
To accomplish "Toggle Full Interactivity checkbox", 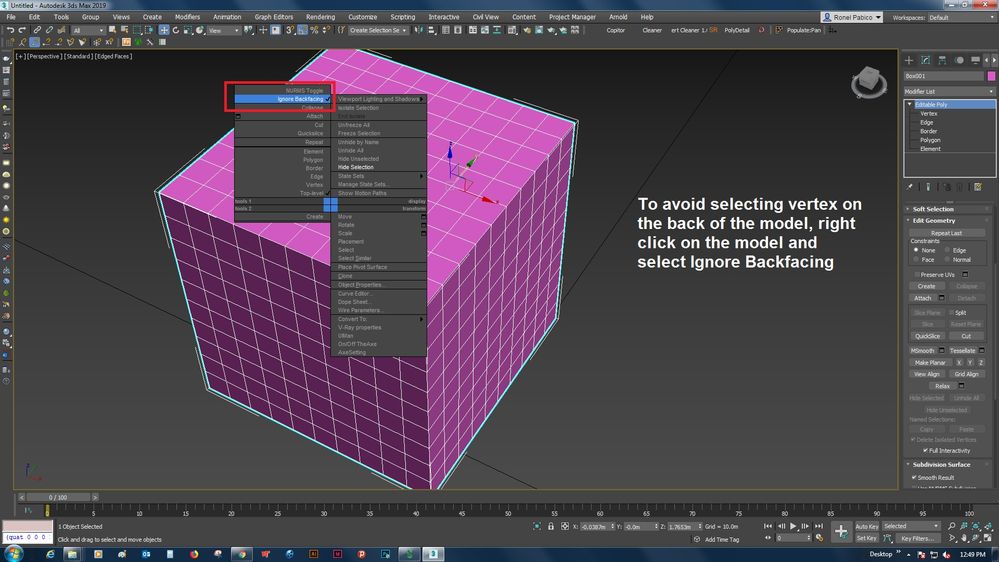I will tap(925, 450).
